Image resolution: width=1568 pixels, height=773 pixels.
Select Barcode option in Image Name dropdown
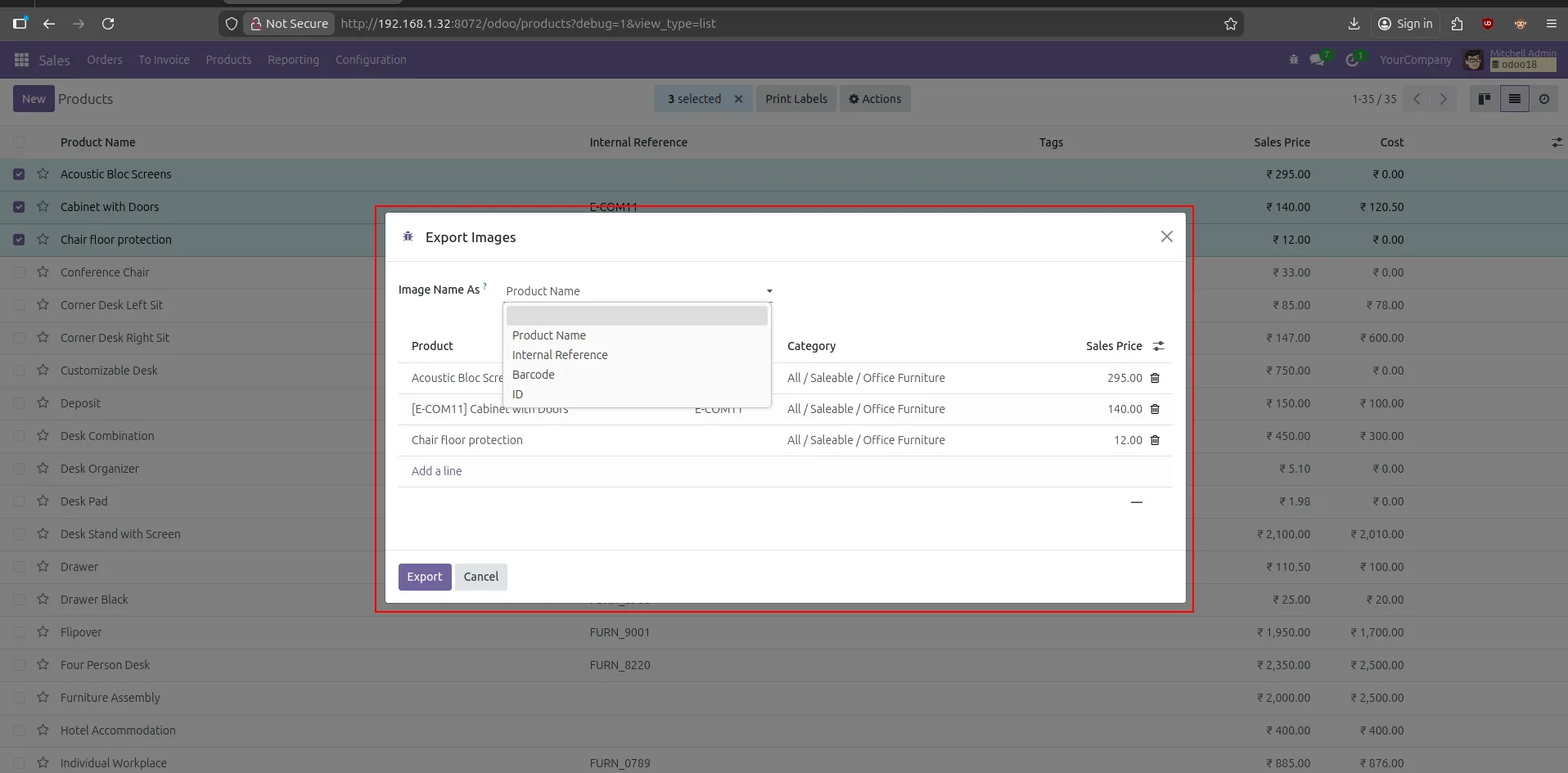coord(534,375)
